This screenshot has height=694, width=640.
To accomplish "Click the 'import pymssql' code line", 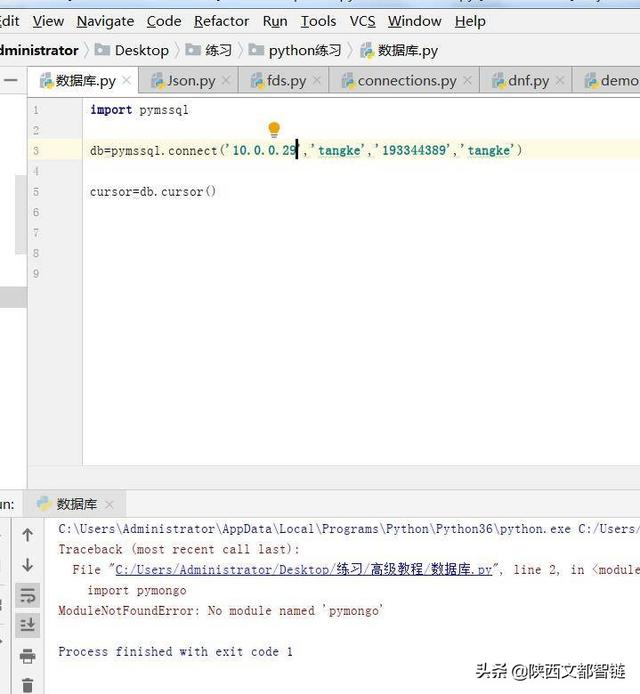I will (139, 110).
